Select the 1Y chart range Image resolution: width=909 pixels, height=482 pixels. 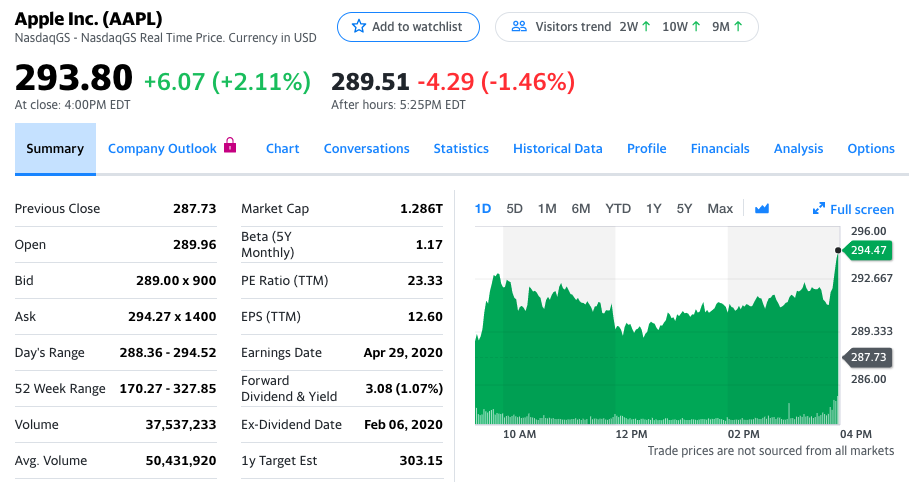point(653,209)
